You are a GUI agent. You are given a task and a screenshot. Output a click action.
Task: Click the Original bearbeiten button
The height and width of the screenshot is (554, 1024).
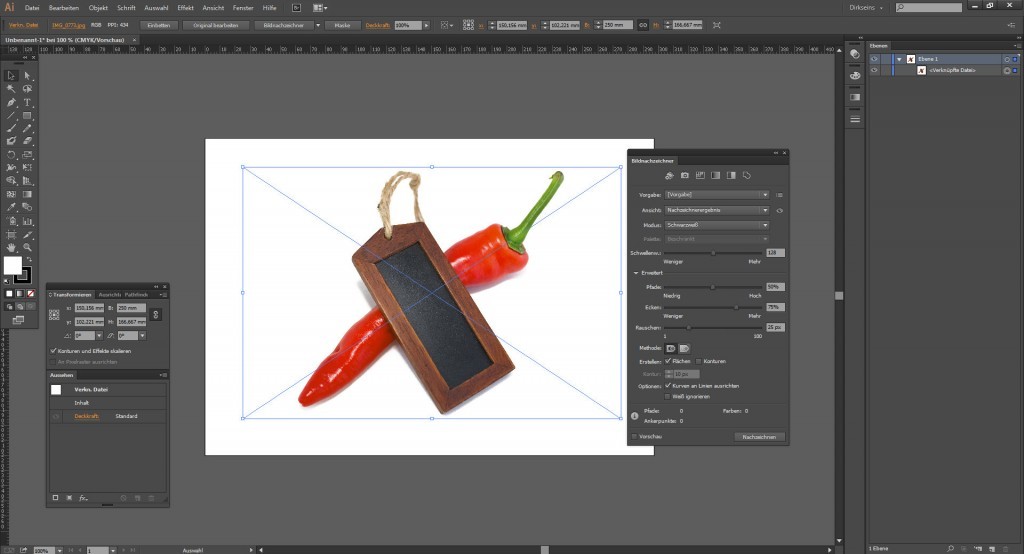(x=216, y=25)
